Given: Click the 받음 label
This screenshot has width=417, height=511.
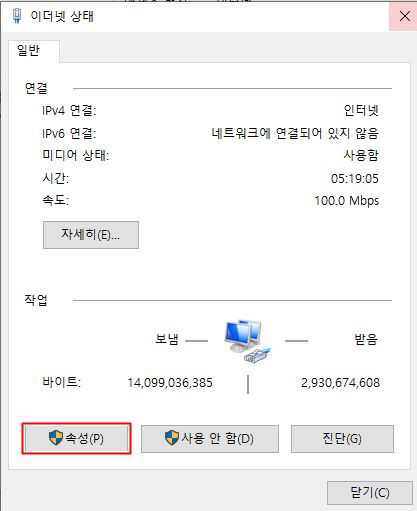Looking at the screenshot, I should click(x=366, y=340).
